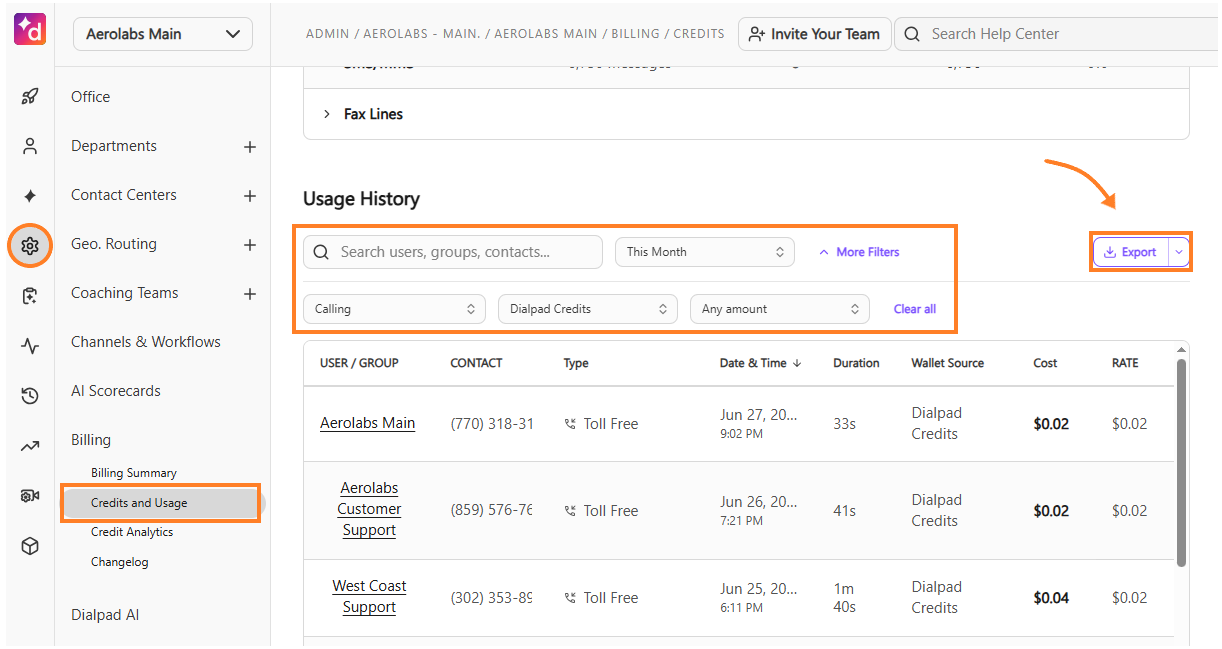
Task: Click the Invite Your Team button
Action: point(814,34)
